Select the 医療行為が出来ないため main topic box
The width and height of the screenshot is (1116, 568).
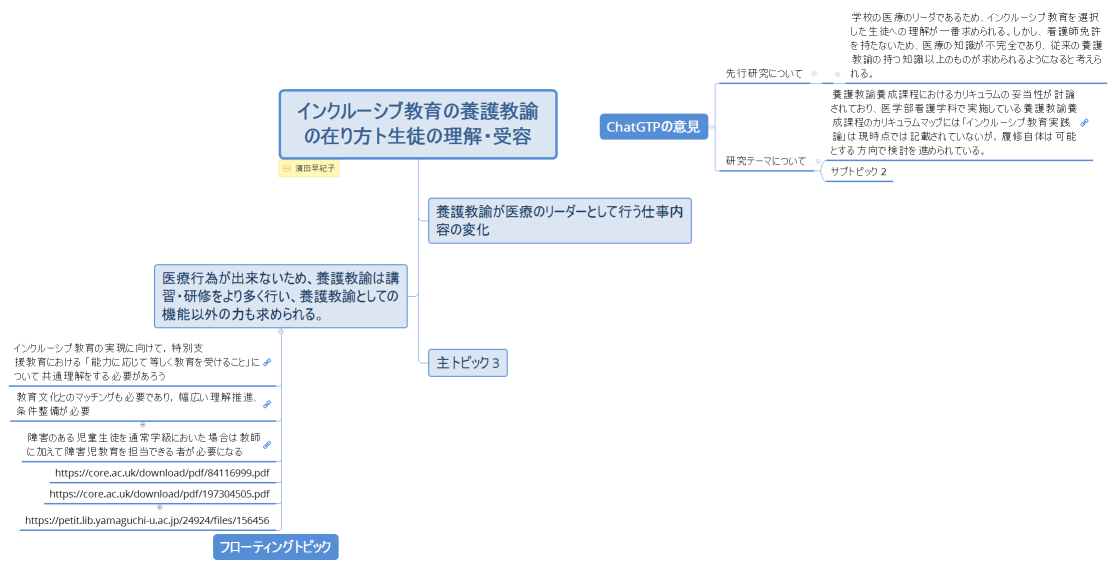click(281, 295)
